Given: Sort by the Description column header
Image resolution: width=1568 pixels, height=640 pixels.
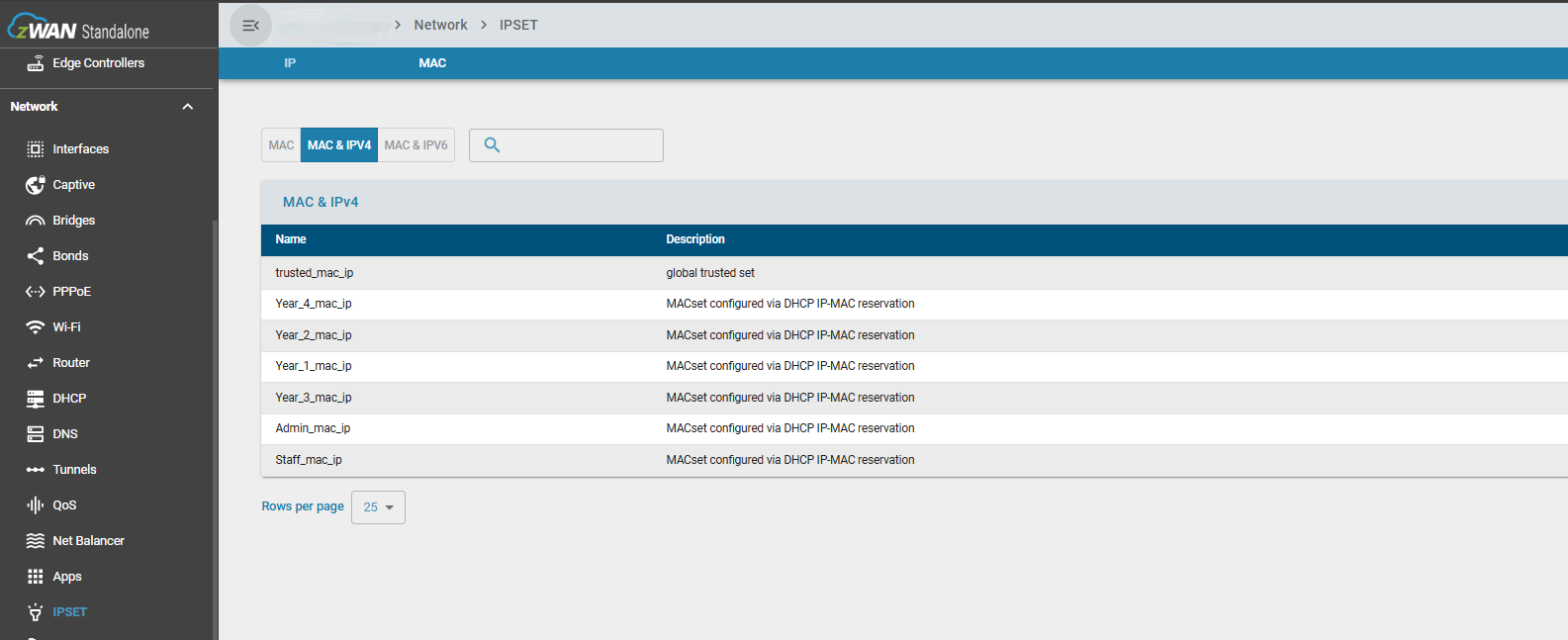Looking at the screenshot, I should tap(695, 239).
